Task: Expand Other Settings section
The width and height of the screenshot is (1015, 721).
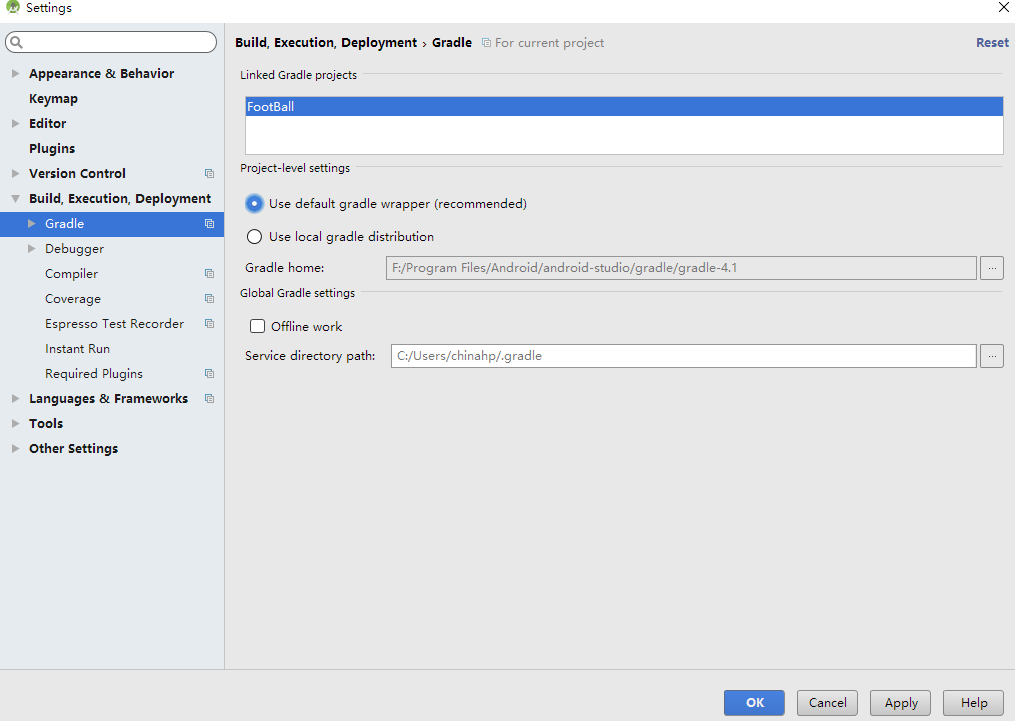Action: pyautogui.click(x=16, y=449)
